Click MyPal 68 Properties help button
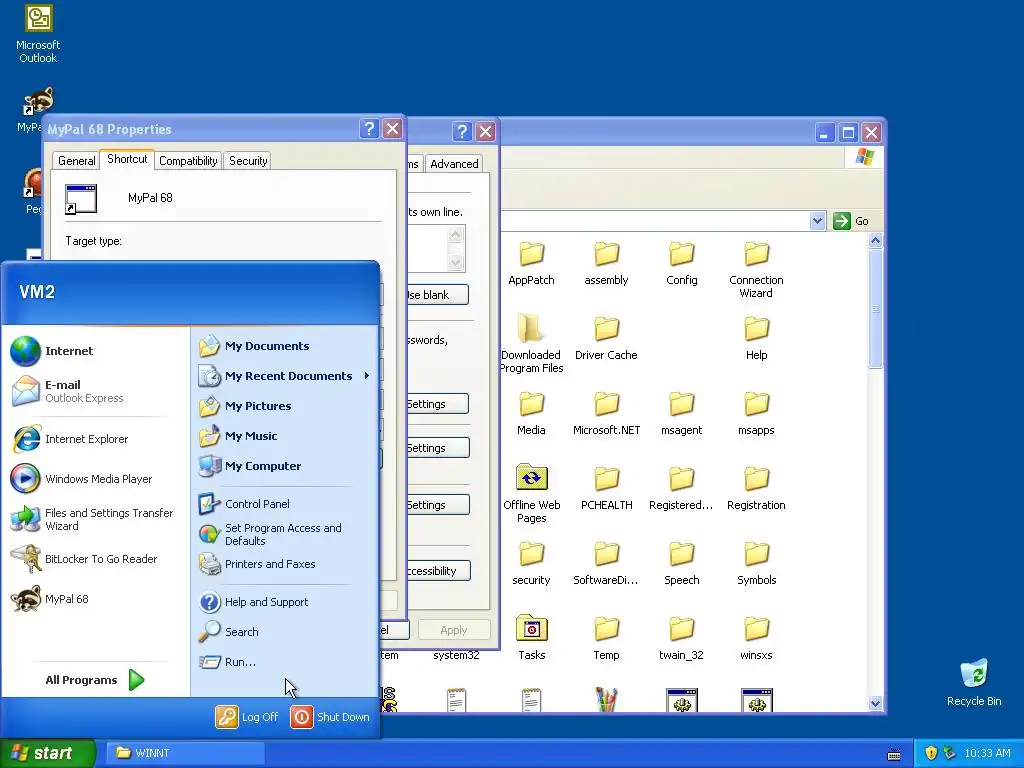1024x768 pixels. (x=369, y=129)
